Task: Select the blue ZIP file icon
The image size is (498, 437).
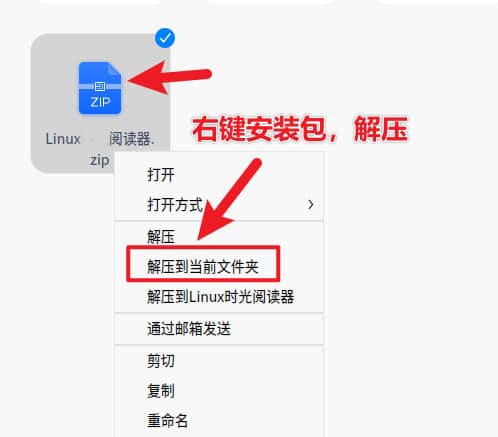Action: (x=100, y=88)
